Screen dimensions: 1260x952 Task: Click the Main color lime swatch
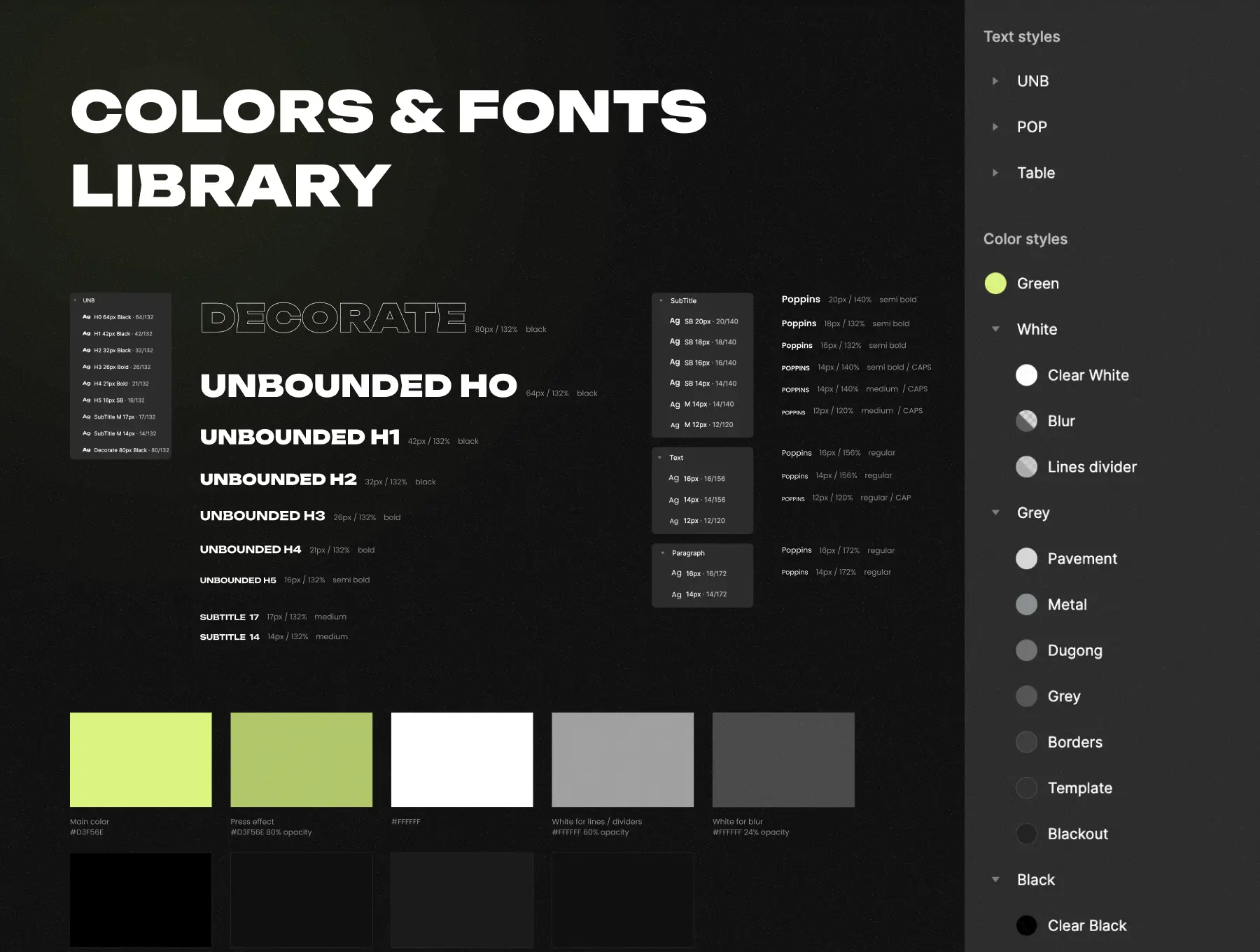pyautogui.click(x=141, y=759)
